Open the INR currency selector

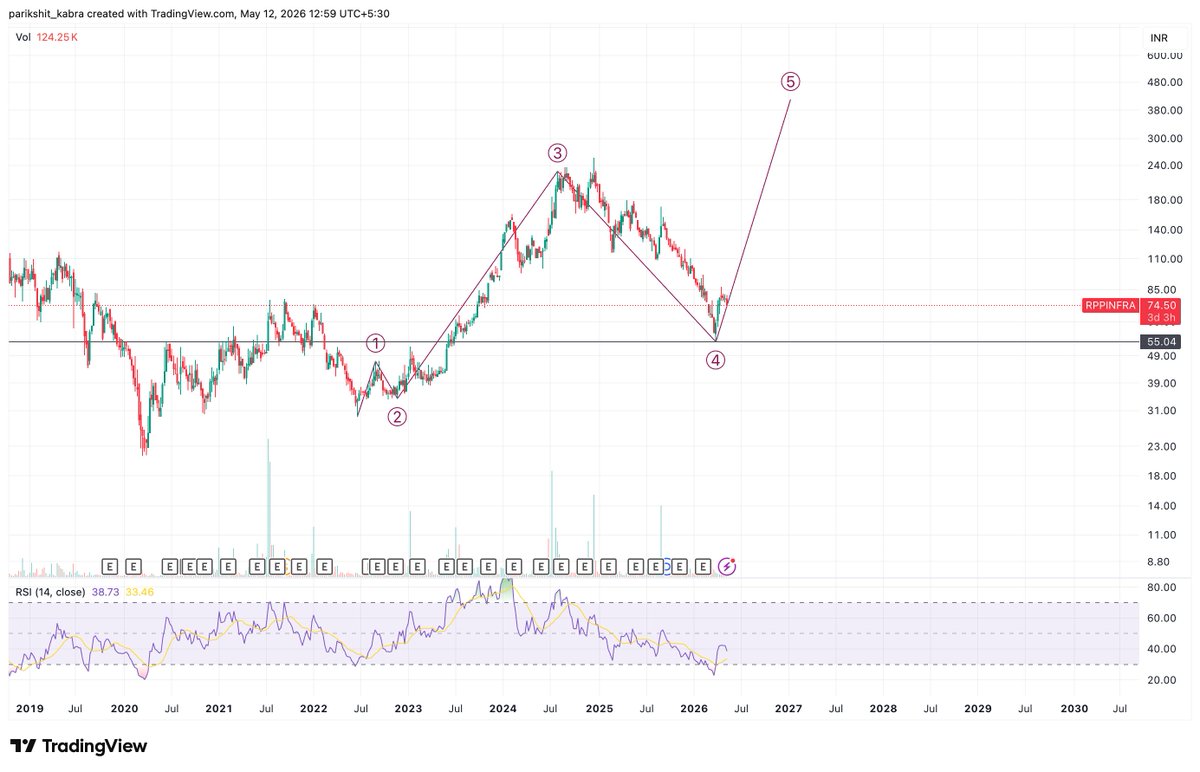pos(1159,38)
